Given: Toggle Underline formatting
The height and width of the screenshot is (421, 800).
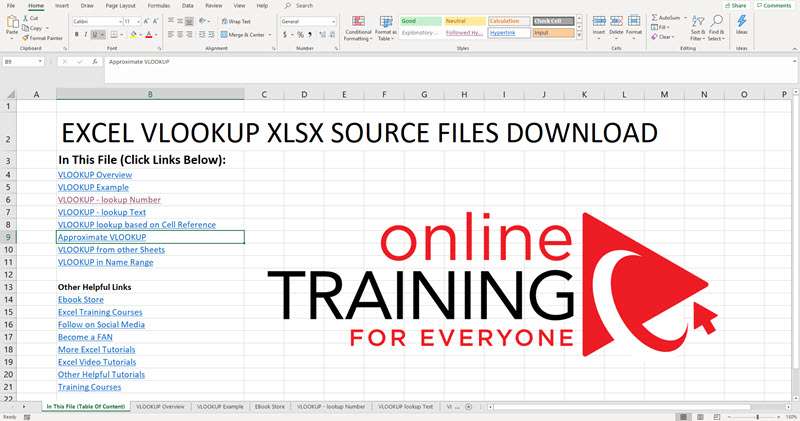Looking at the screenshot, I should (95, 35).
